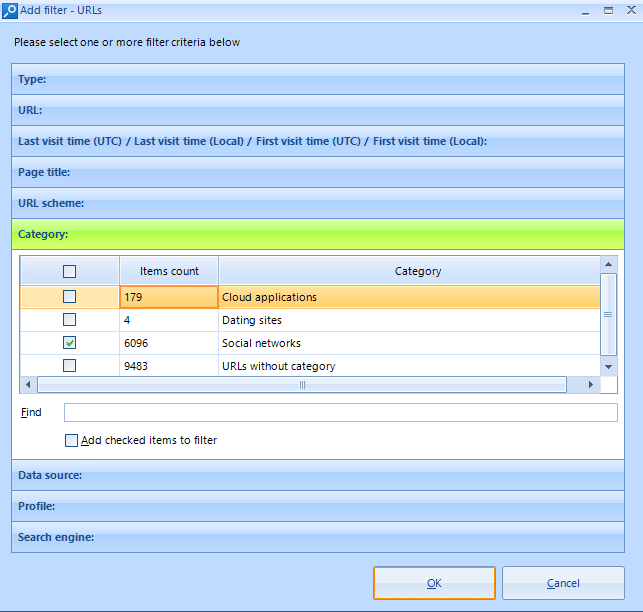Click the table scroll down arrow
This screenshot has width=643, height=612.
pyautogui.click(x=608, y=366)
